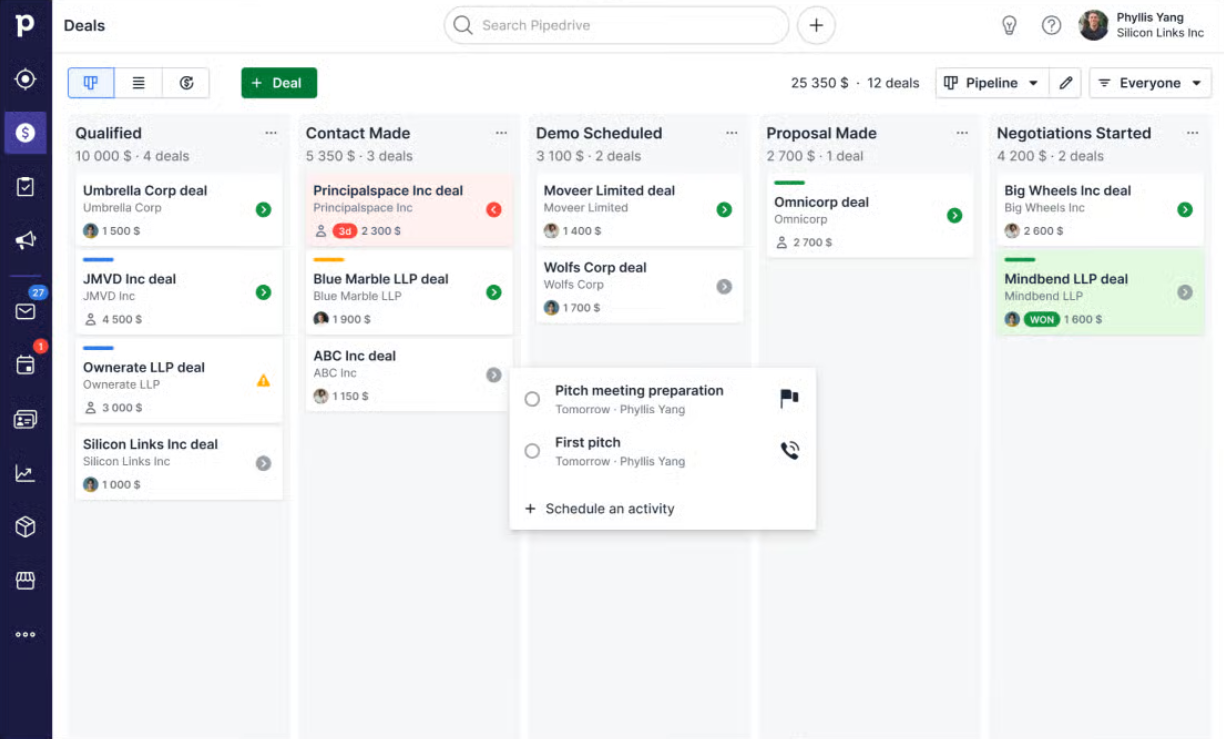The height and width of the screenshot is (739, 1224).
Task: Open the help question mark icon
Action: (x=1051, y=25)
